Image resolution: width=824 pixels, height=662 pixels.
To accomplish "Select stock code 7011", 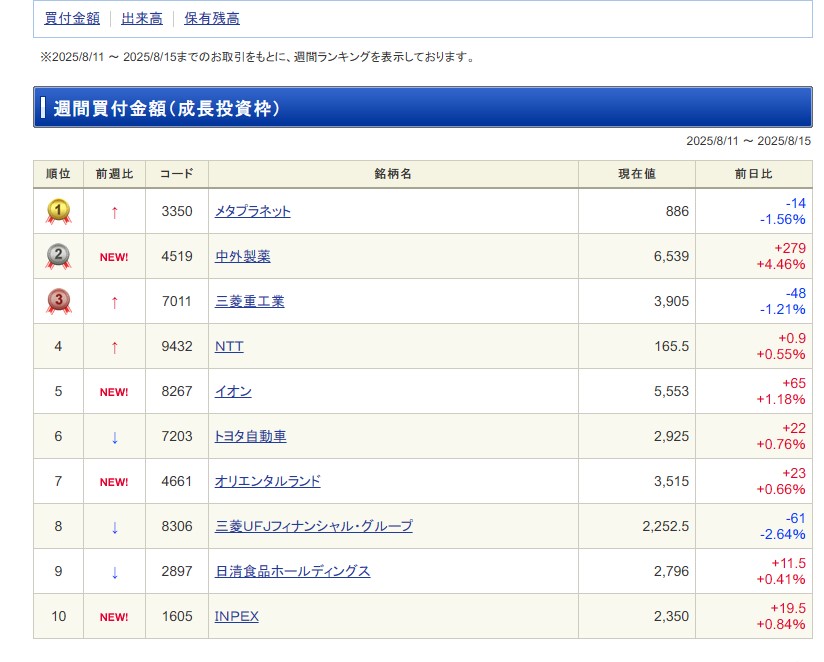I will click(177, 302).
